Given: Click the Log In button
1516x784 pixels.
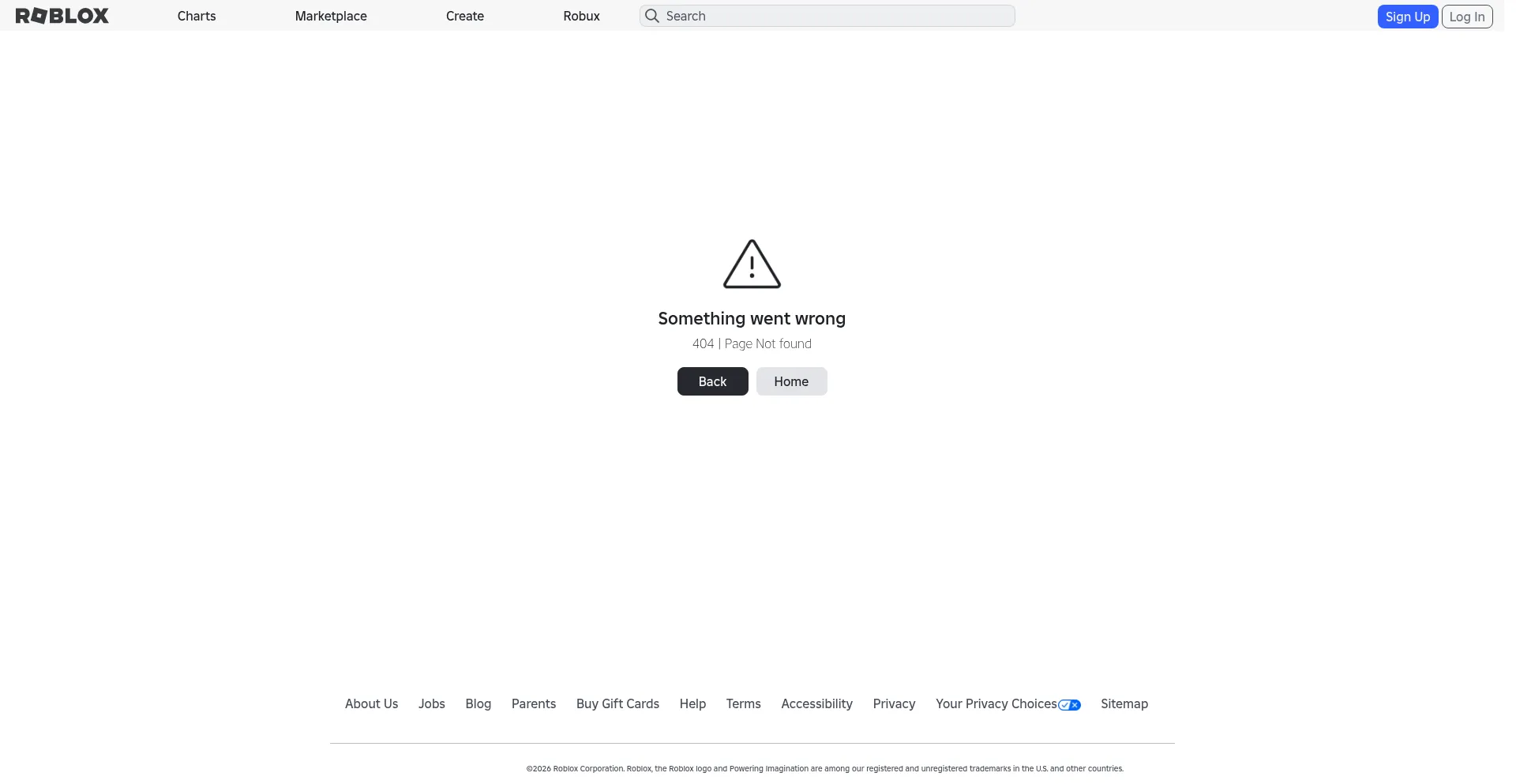Looking at the screenshot, I should pos(1467,17).
